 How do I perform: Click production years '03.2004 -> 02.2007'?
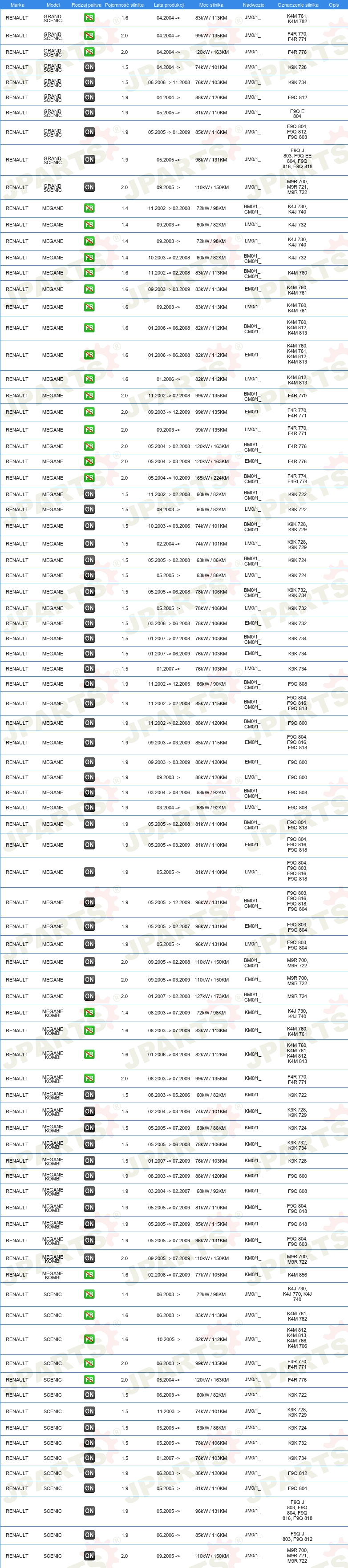point(169,1191)
